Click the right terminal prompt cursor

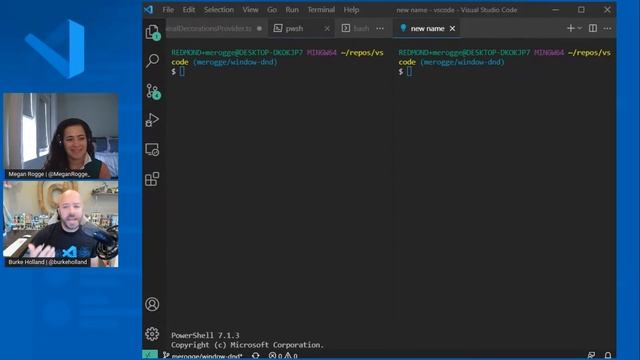click(409, 71)
